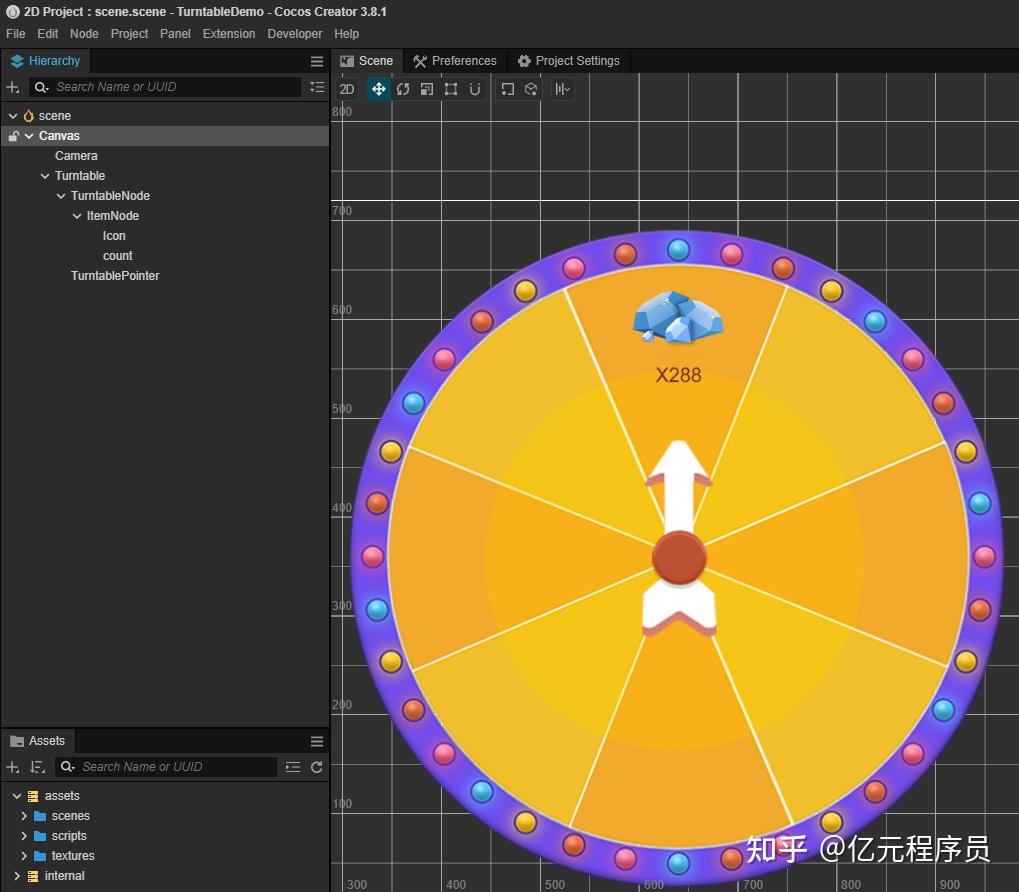Screen dimensions: 1019x892
Task: Toggle expand-all nodes in Hierarchy toolbar
Action: 316,87
